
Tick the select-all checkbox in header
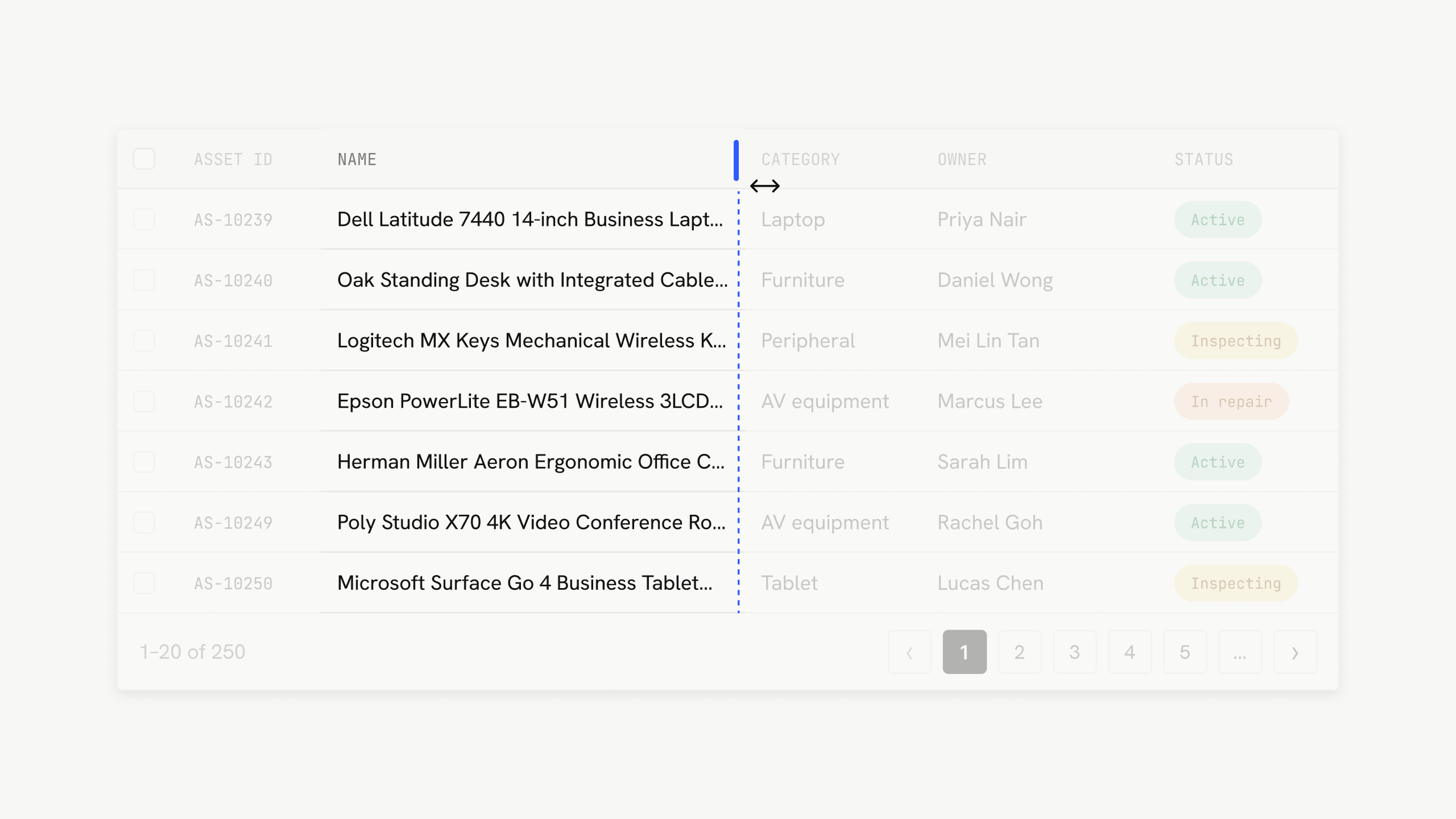pos(144,159)
